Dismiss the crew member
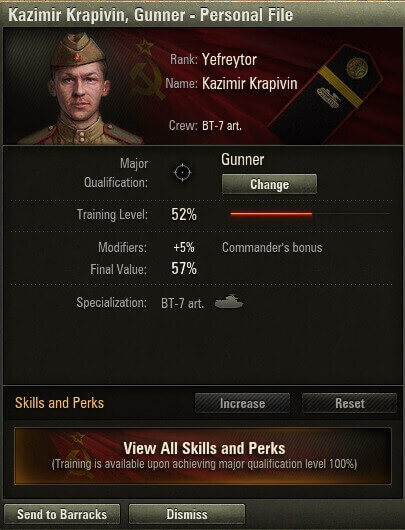Image resolution: width=405 pixels, height=530 pixels. point(187,514)
